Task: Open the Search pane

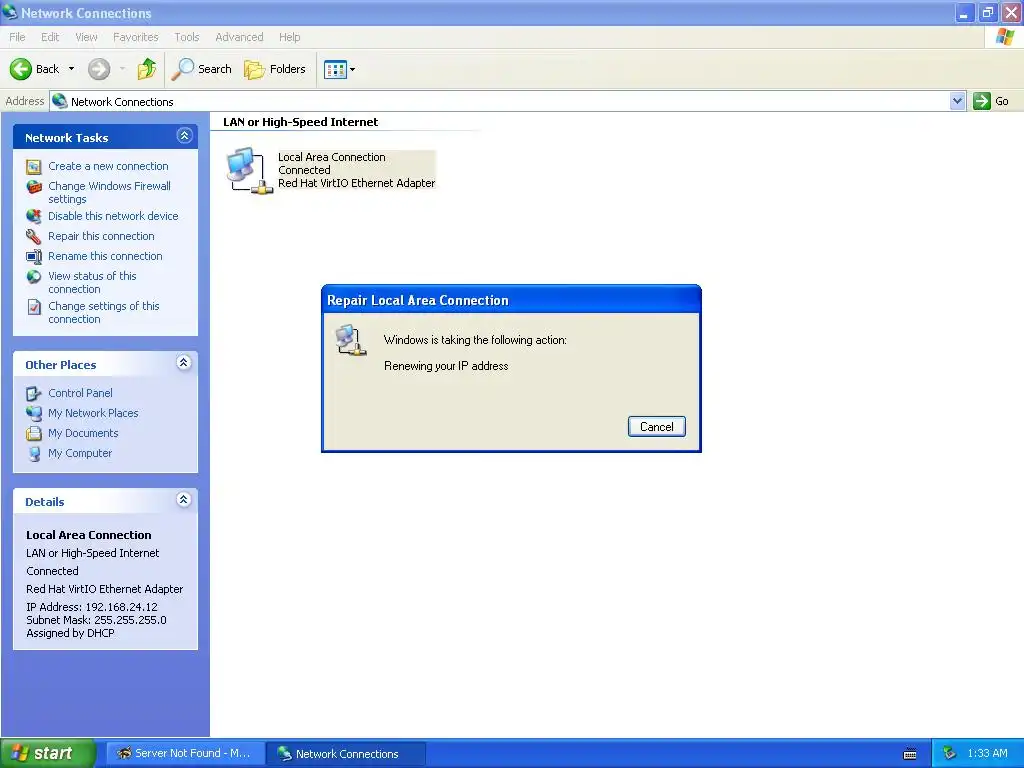Action: pos(201,69)
